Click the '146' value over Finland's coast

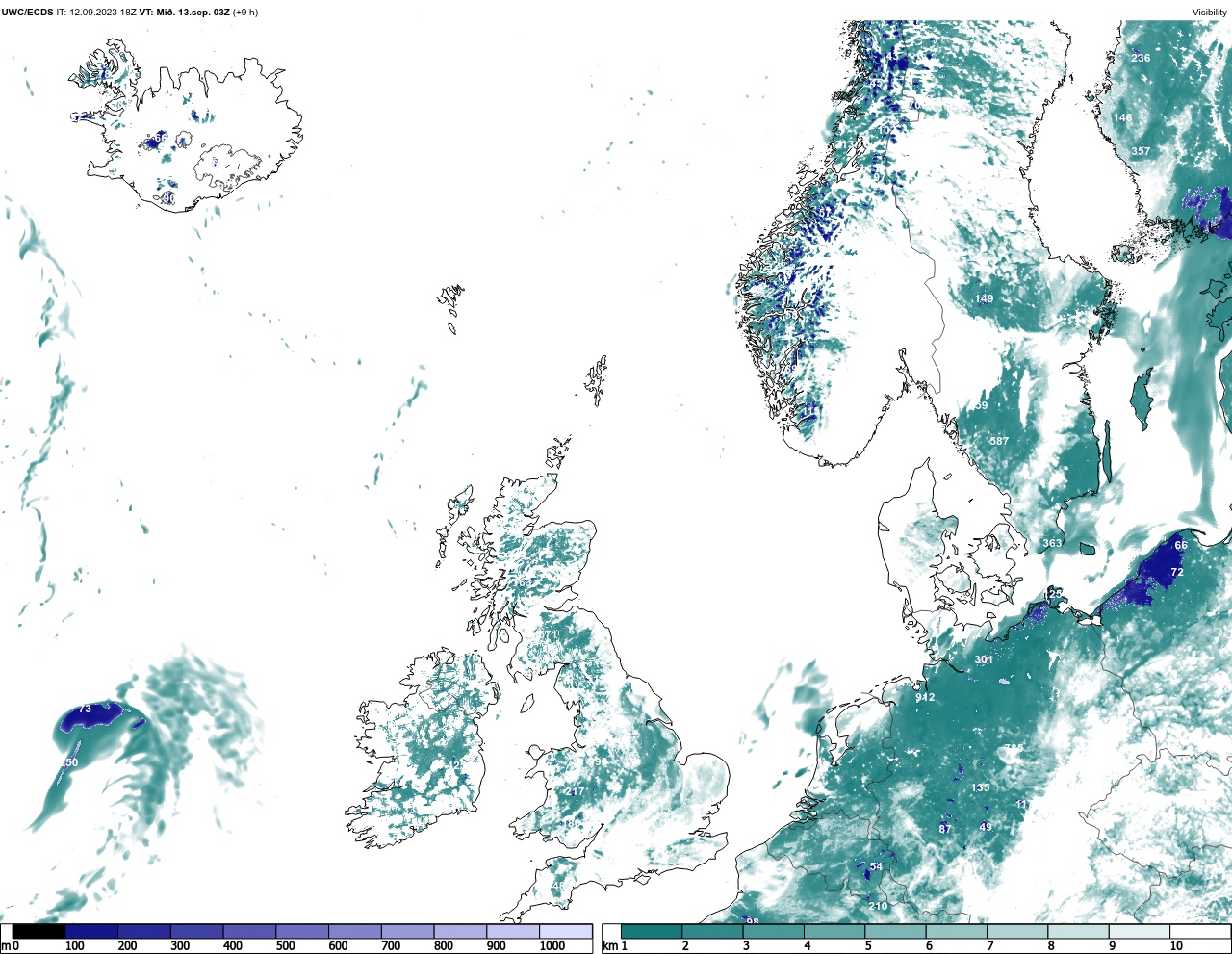coord(1122,117)
